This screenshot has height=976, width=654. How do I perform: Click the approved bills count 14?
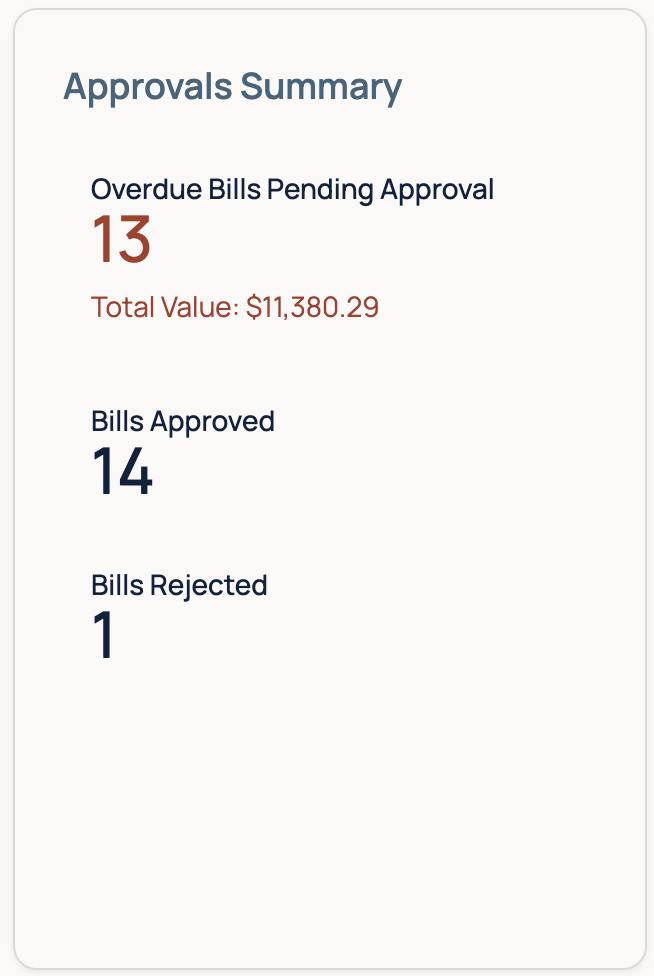pyautogui.click(x=122, y=472)
